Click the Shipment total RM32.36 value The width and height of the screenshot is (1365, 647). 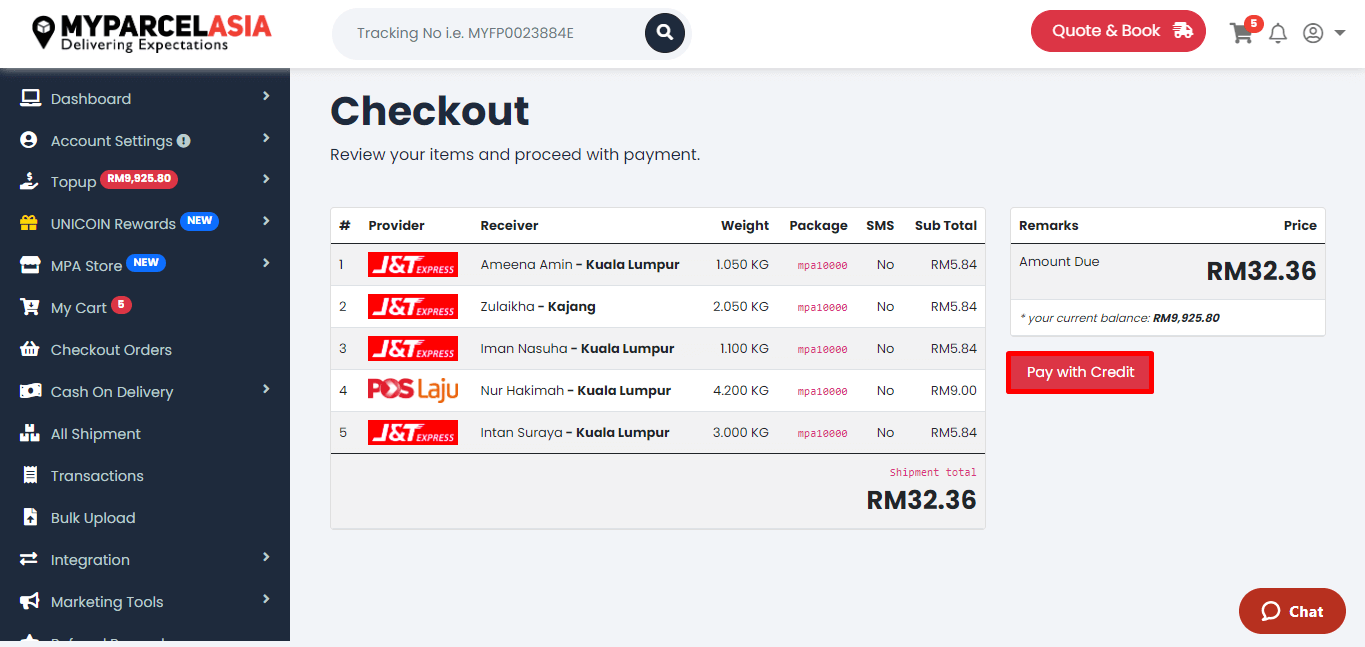(x=921, y=500)
